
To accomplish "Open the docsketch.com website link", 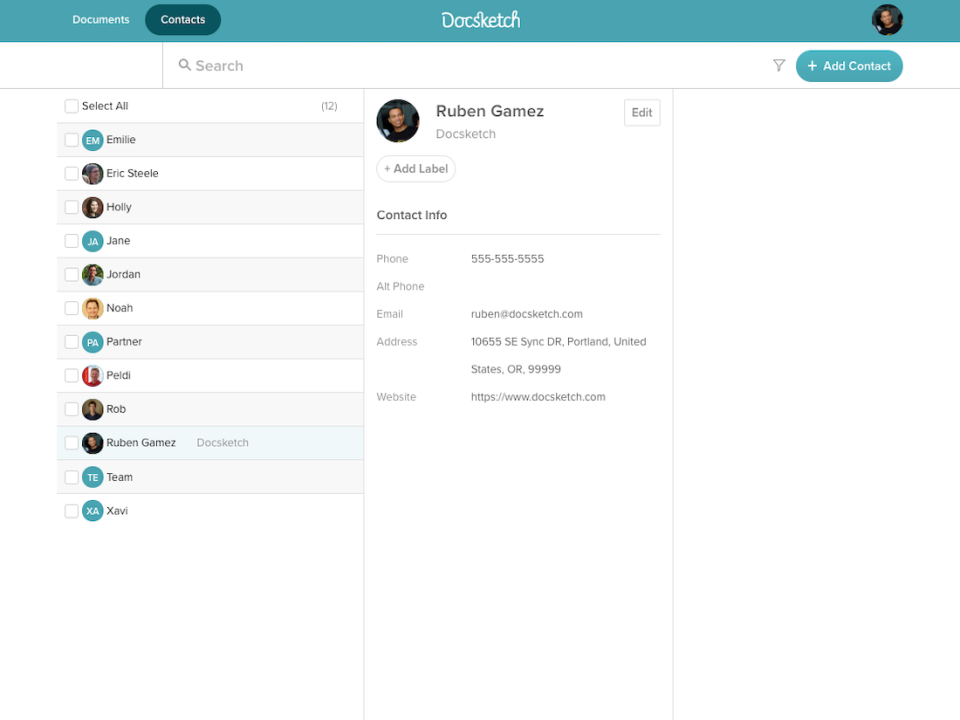I will 538,397.
